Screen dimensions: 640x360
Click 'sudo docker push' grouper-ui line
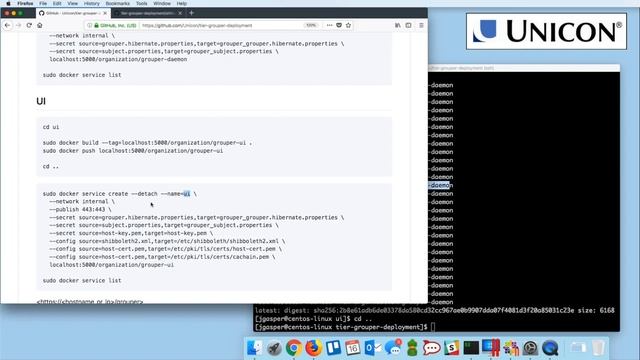click(x=133, y=151)
